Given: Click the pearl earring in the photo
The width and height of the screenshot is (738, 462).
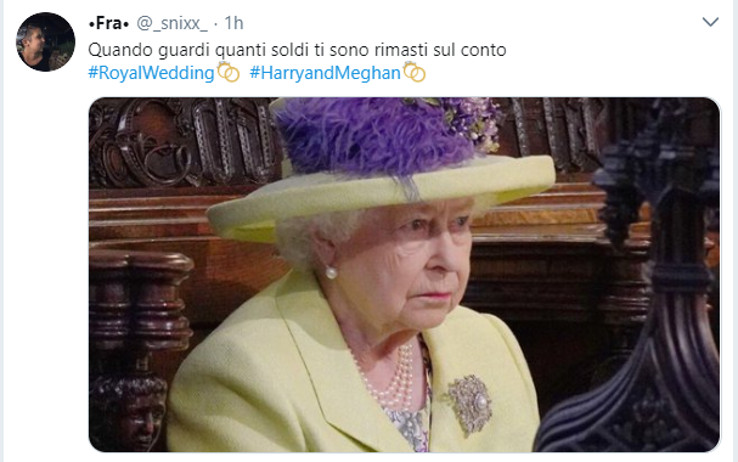Looking at the screenshot, I should (331, 272).
